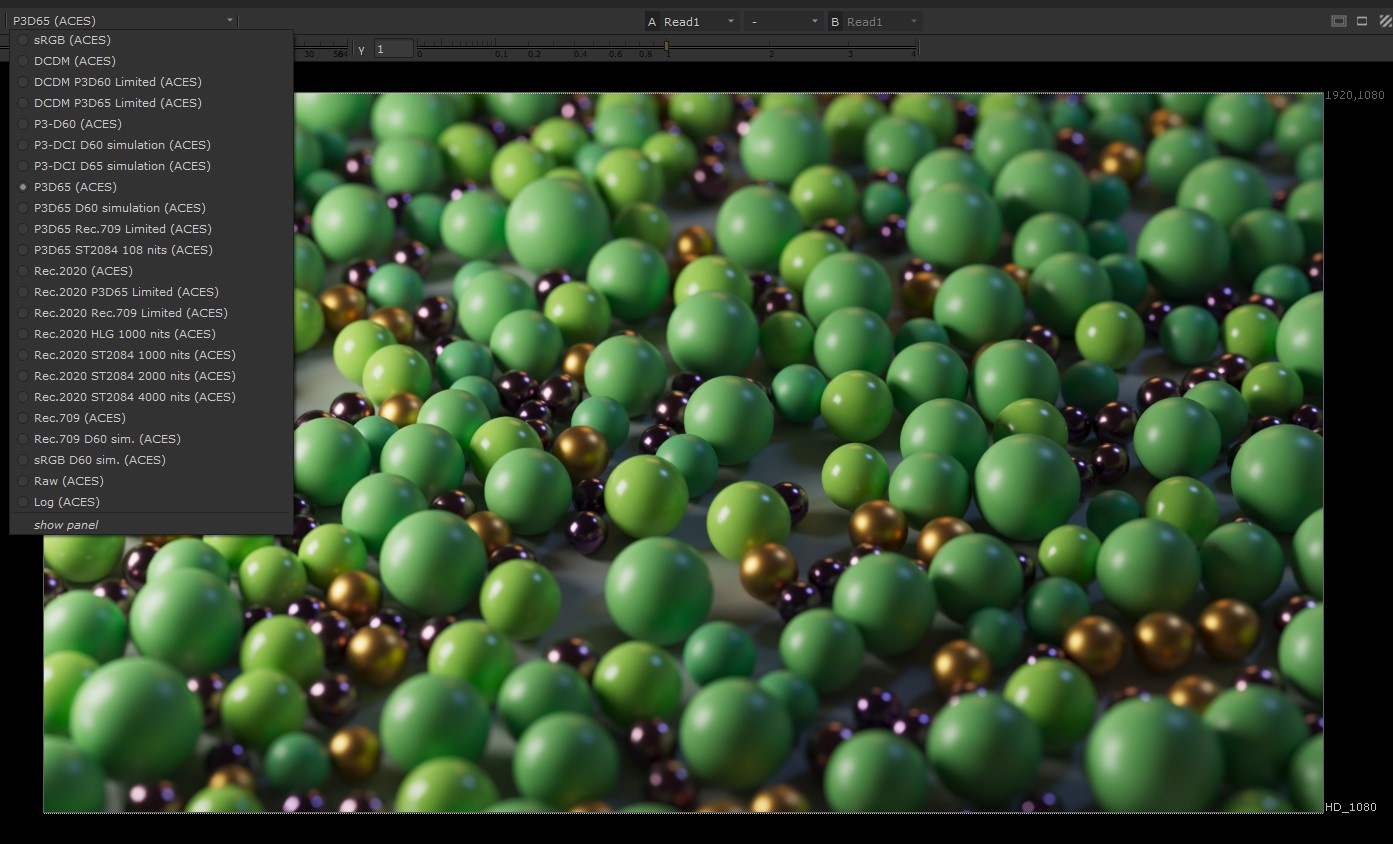Choose Rec.709 (ACES) view transform
This screenshot has width=1393, height=844.
pyautogui.click(x=80, y=418)
